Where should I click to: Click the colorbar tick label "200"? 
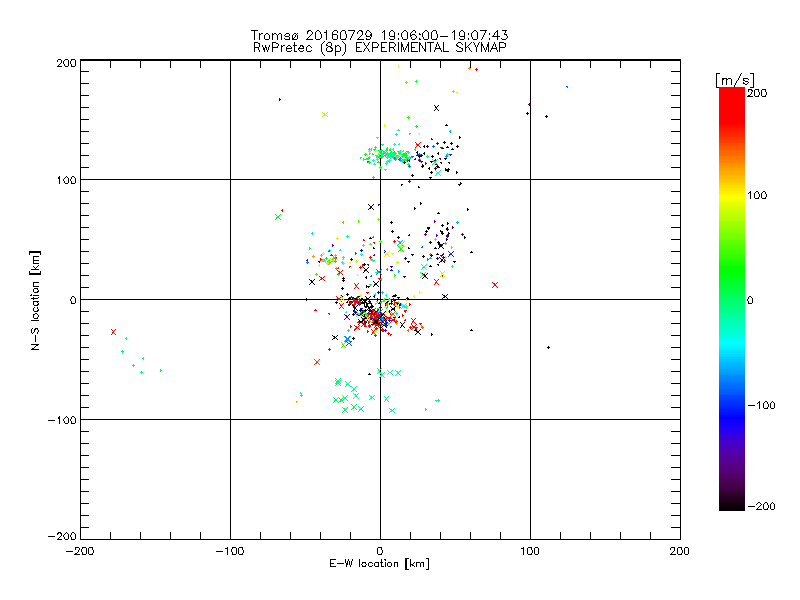click(x=757, y=93)
